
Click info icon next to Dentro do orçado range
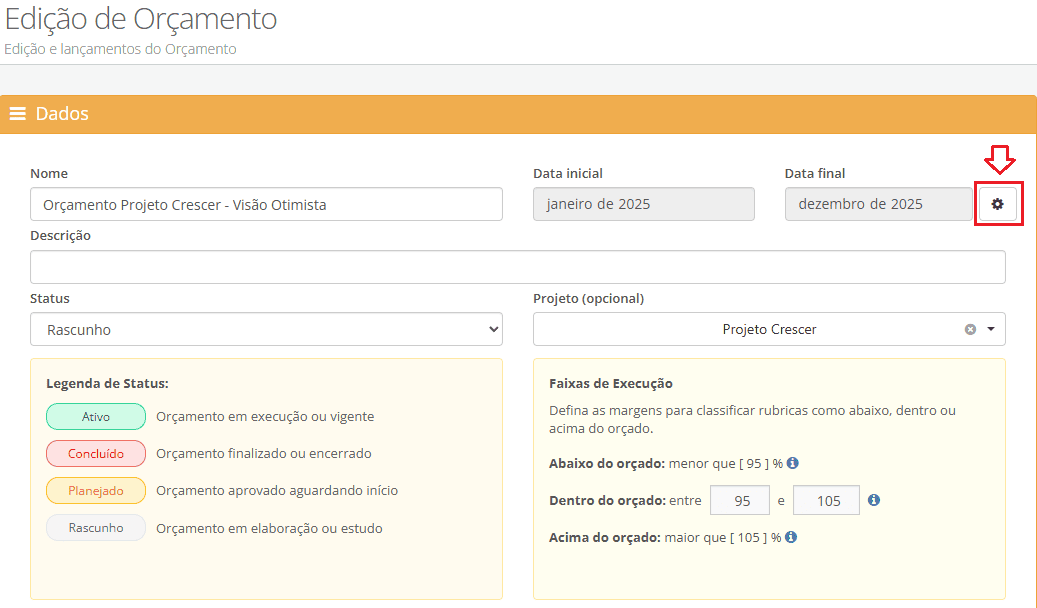874,500
